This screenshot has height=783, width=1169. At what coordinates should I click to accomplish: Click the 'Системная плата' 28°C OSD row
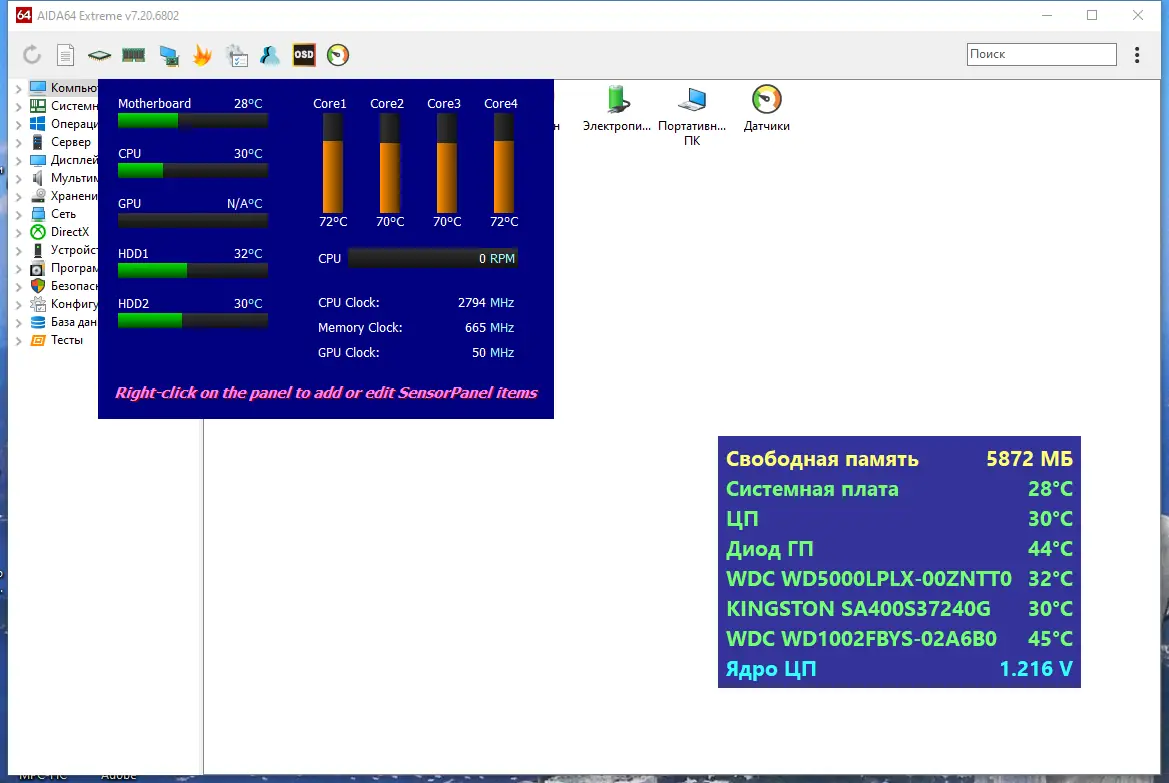coord(899,489)
